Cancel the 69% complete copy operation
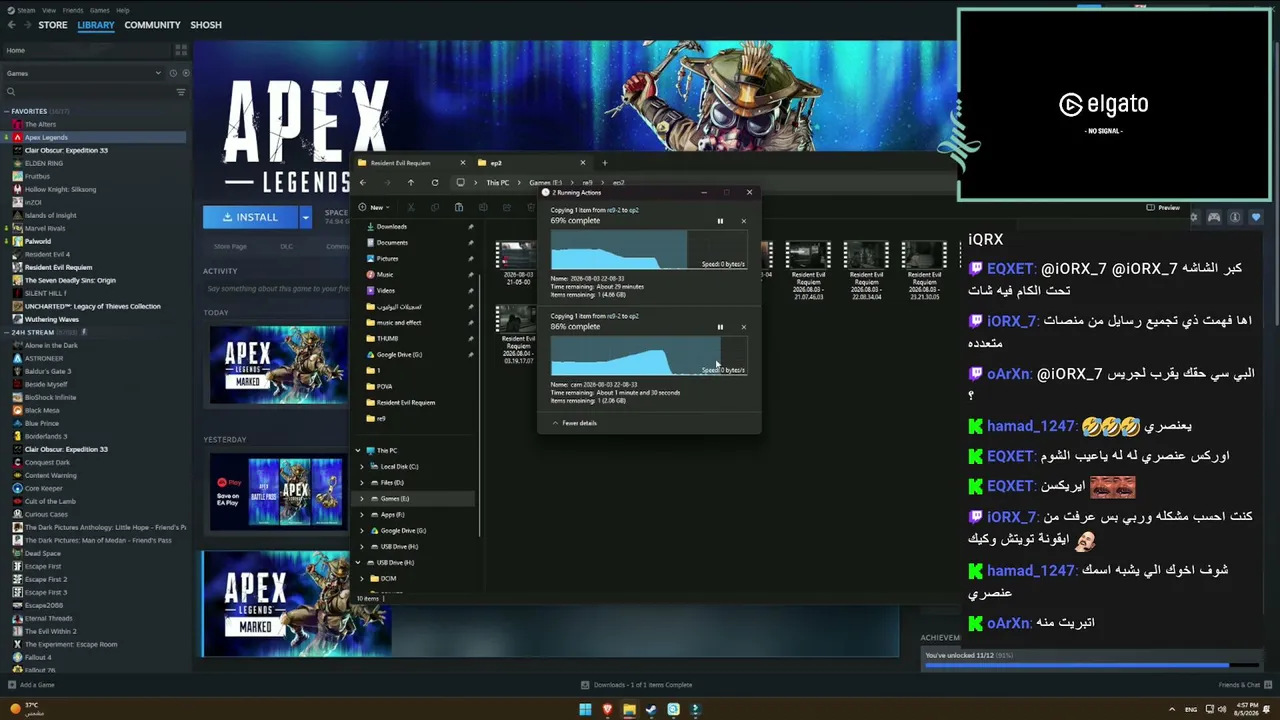The width and height of the screenshot is (1280, 720). tap(743, 221)
